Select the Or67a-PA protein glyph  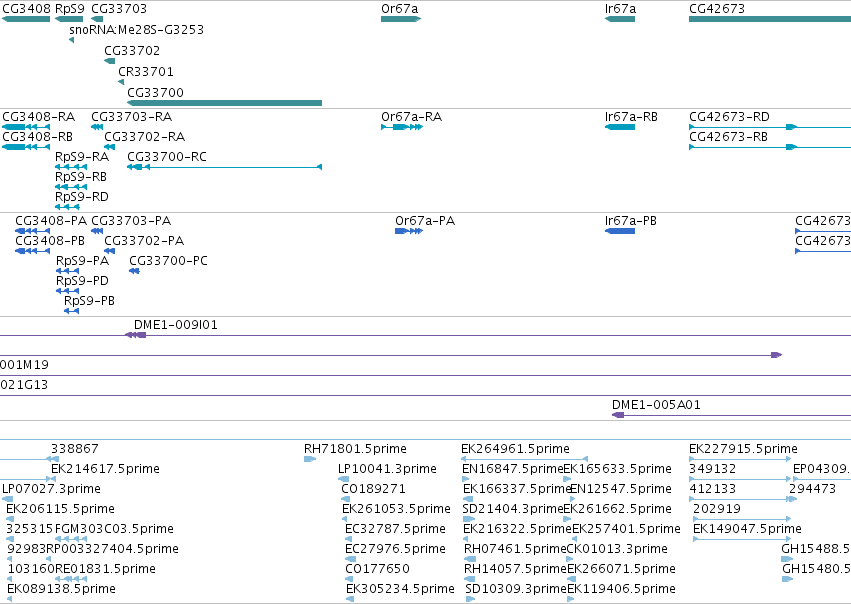pyautogui.click(x=409, y=231)
